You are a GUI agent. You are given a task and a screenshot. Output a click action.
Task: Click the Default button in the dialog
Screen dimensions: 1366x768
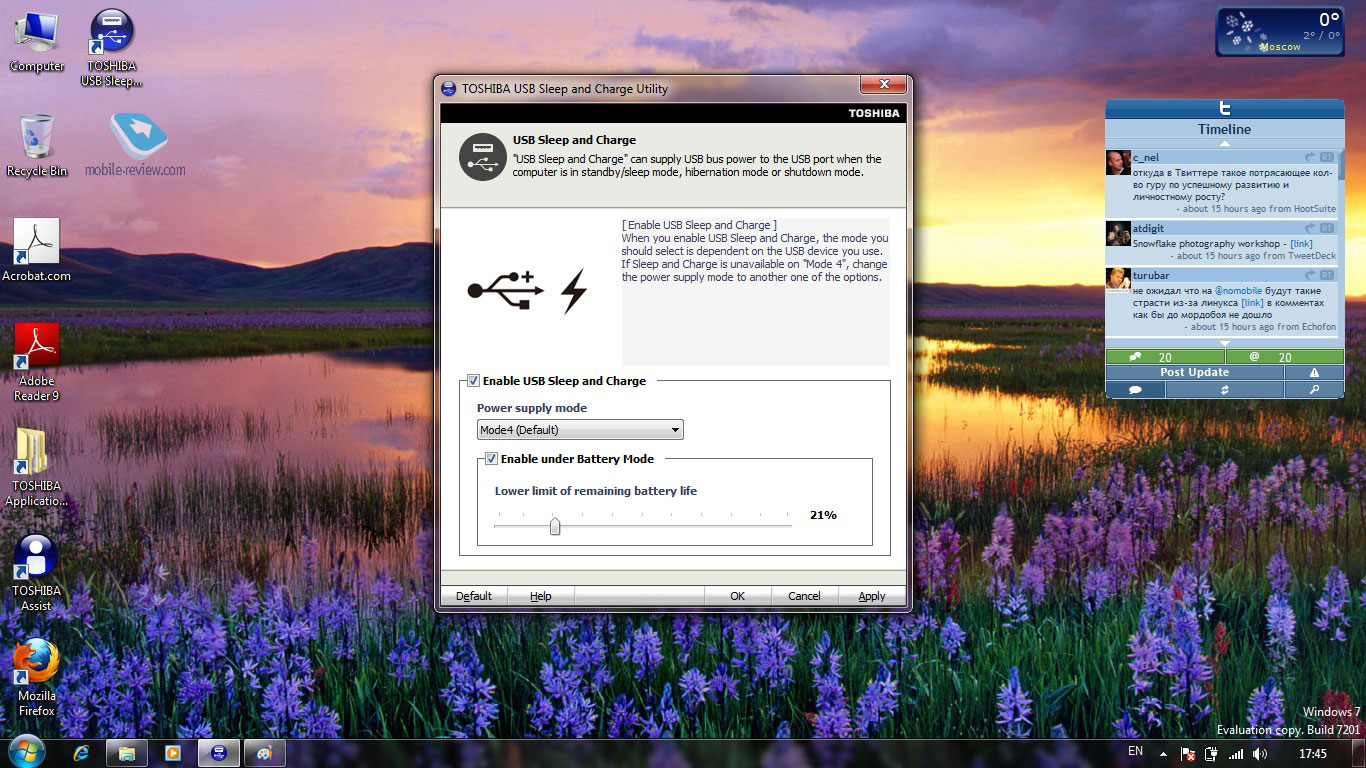click(474, 596)
